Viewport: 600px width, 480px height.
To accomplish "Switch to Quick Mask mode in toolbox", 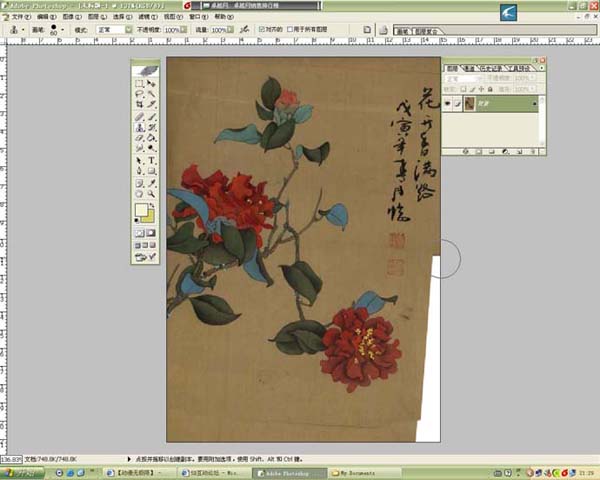I will (151, 233).
